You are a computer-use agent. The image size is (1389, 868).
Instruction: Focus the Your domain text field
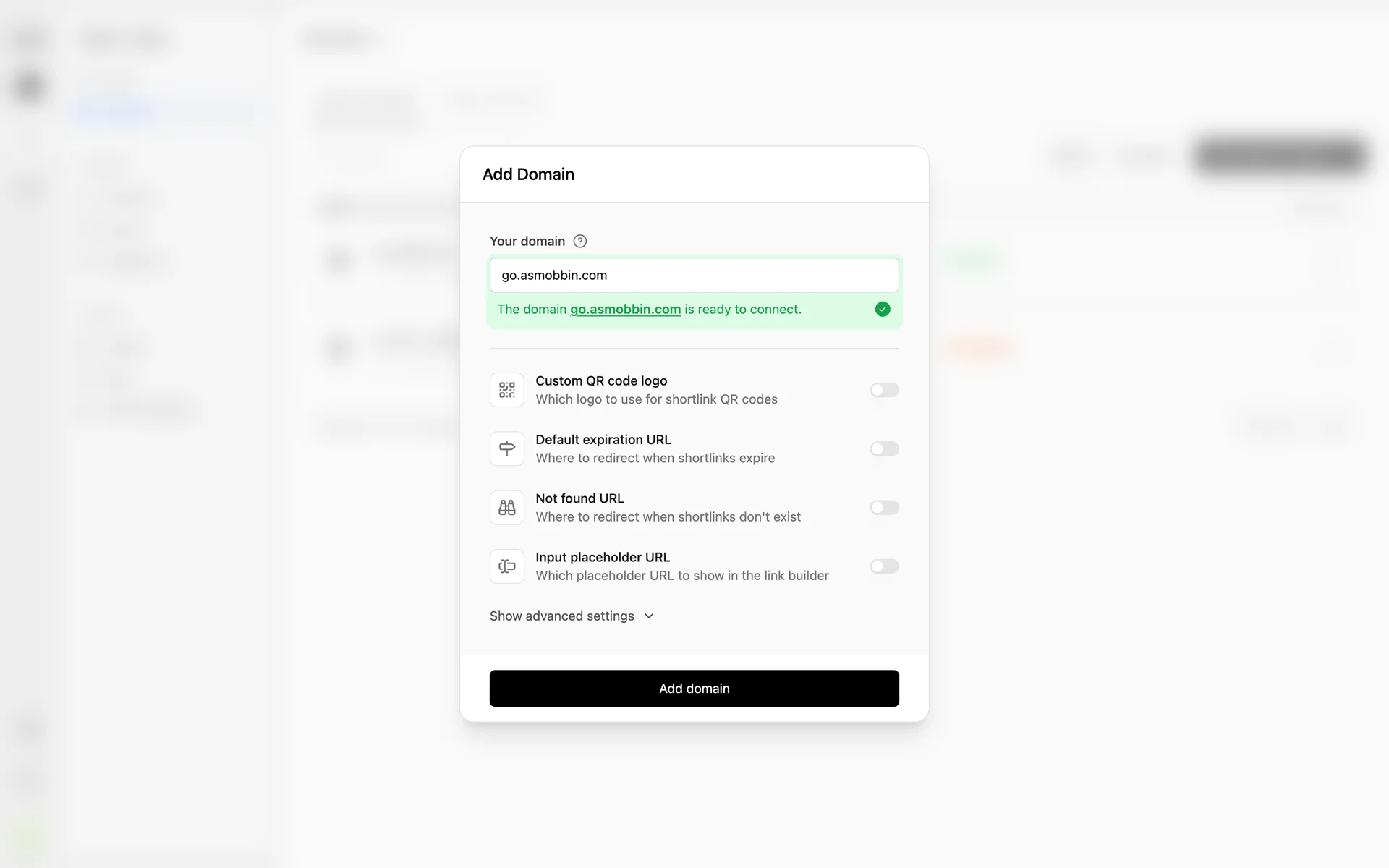(694, 276)
